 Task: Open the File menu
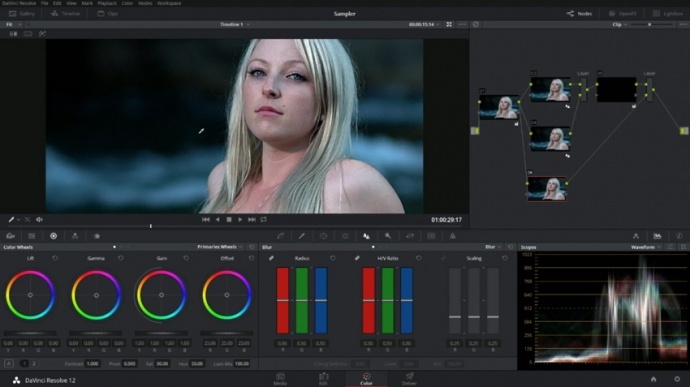(x=44, y=3)
